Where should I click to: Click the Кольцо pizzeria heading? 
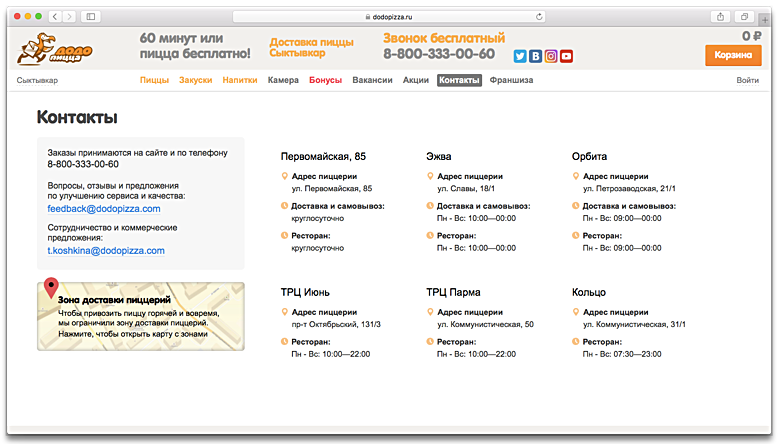click(x=589, y=292)
